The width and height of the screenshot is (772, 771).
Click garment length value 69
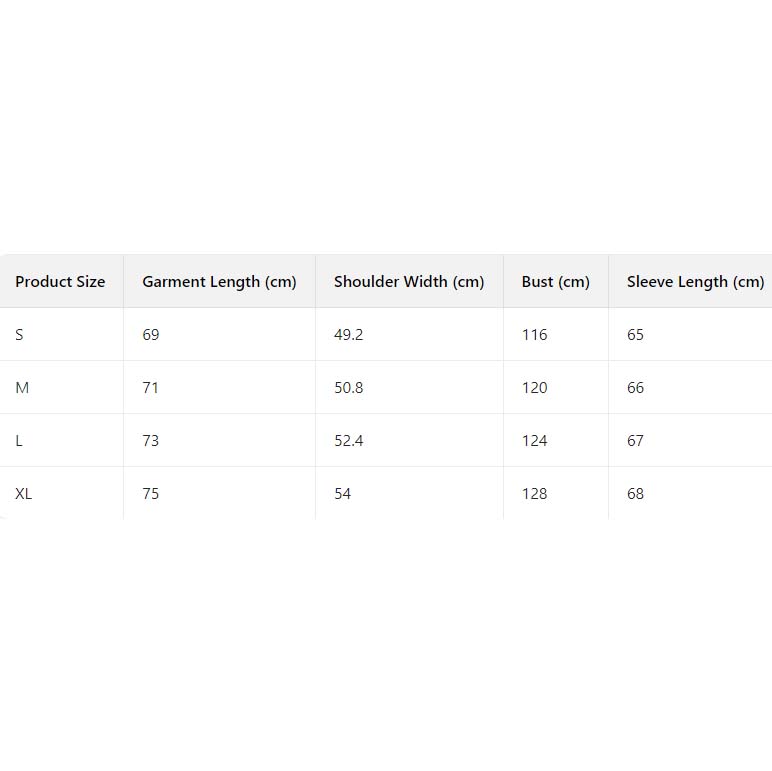pos(151,335)
